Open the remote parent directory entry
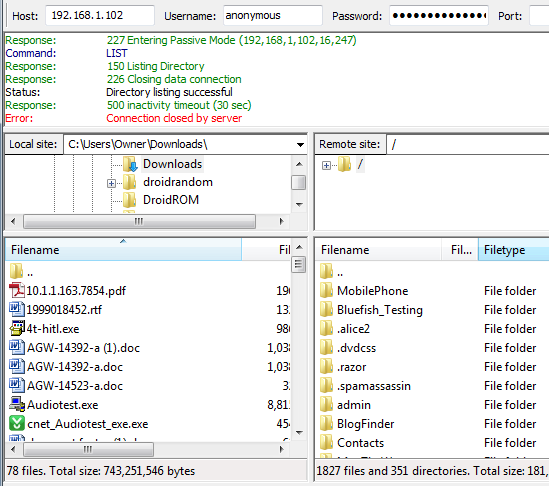The width and height of the screenshot is (549, 486). coord(332,272)
